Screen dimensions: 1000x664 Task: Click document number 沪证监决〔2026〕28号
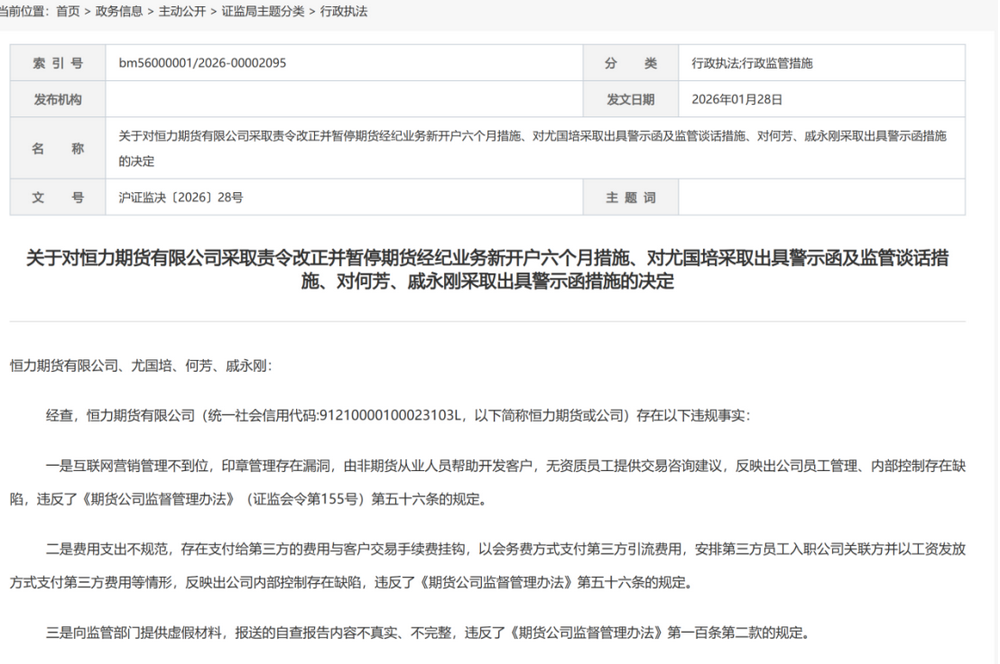(181, 198)
